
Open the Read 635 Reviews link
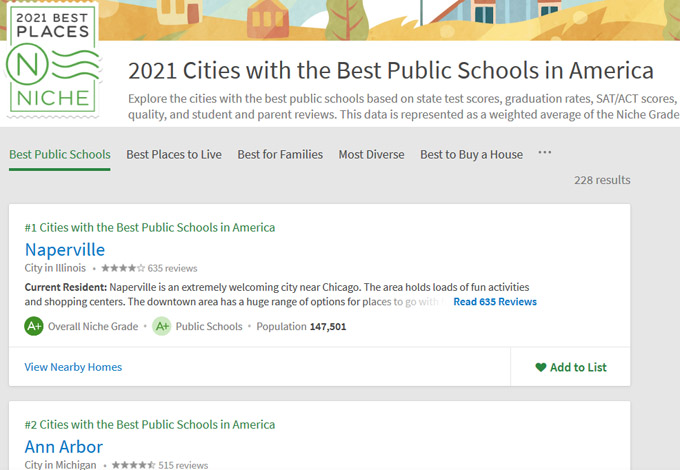[x=495, y=302]
